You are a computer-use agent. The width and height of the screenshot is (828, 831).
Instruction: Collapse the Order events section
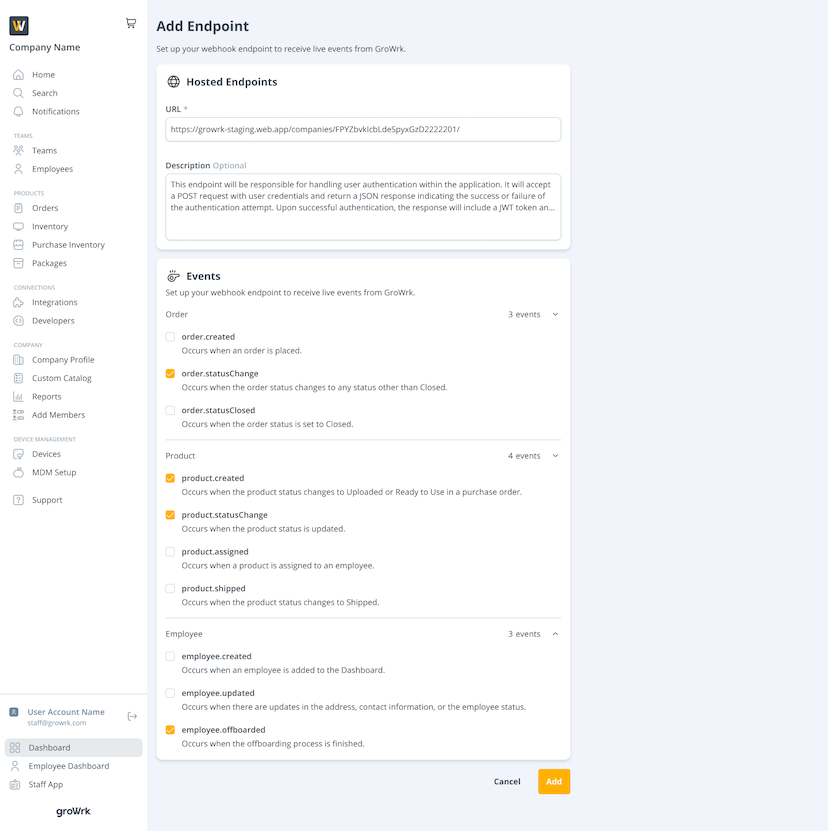(555, 313)
